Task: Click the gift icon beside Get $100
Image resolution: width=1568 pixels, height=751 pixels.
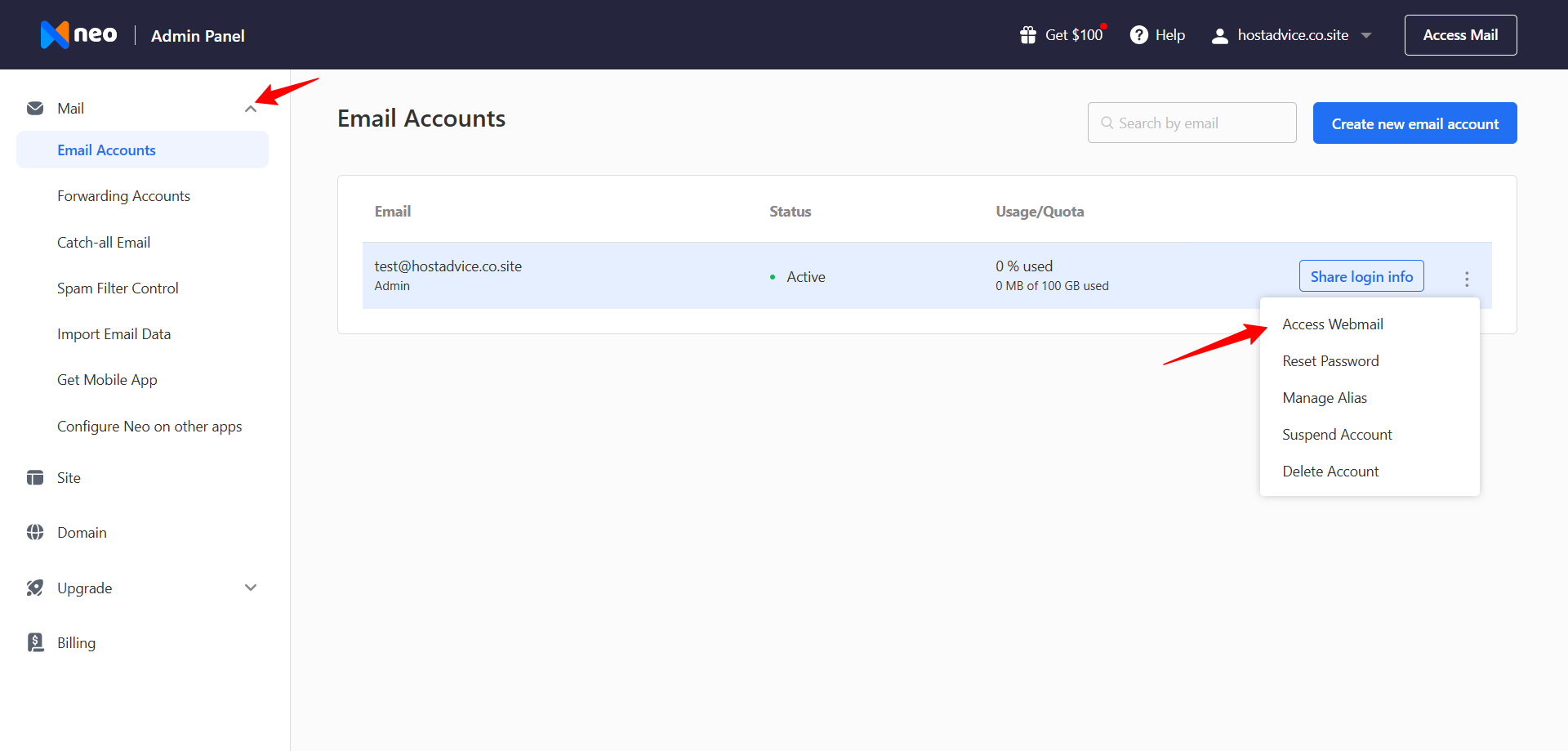Action: pyautogui.click(x=1028, y=35)
